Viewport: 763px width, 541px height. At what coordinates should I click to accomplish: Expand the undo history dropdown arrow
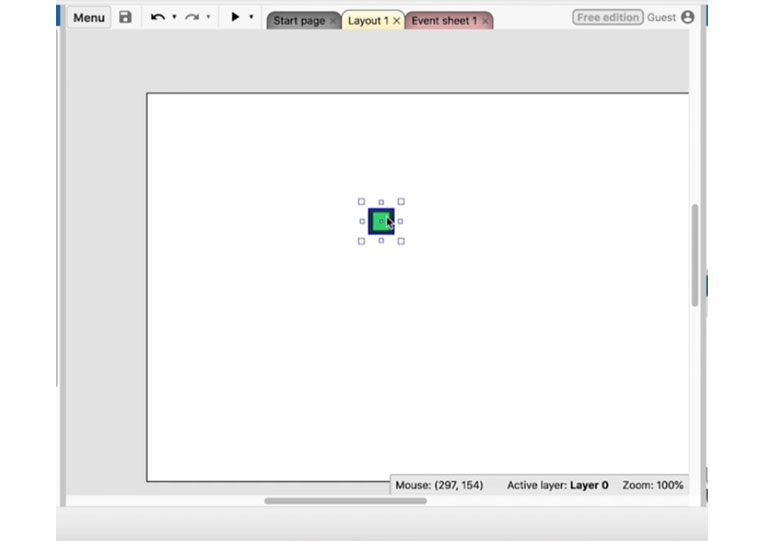tap(174, 17)
